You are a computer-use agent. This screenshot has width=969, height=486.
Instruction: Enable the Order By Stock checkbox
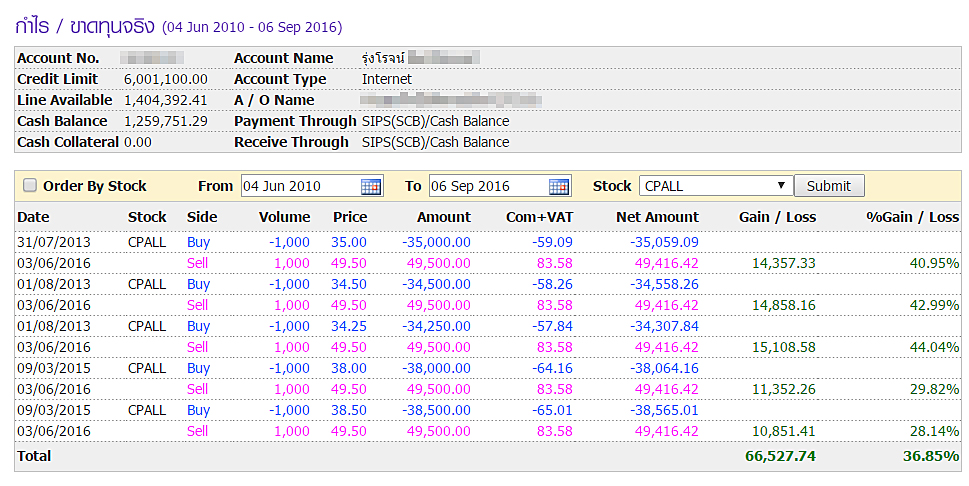pyautogui.click(x=30, y=185)
